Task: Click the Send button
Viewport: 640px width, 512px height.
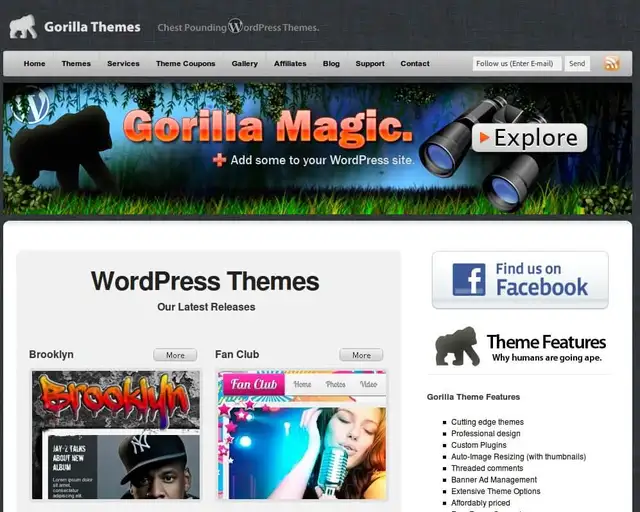Action: coord(577,64)
